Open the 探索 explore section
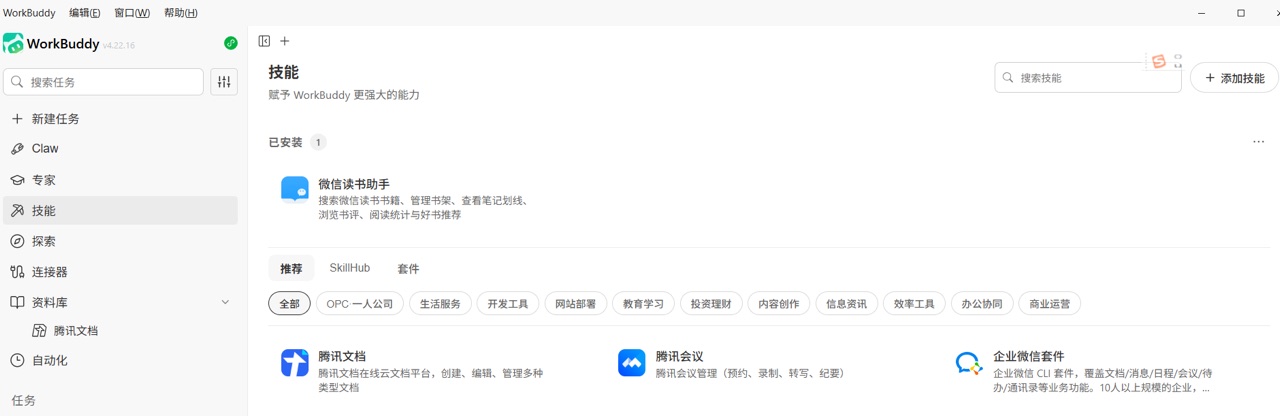1280x416 pixels. pos(120,241)
